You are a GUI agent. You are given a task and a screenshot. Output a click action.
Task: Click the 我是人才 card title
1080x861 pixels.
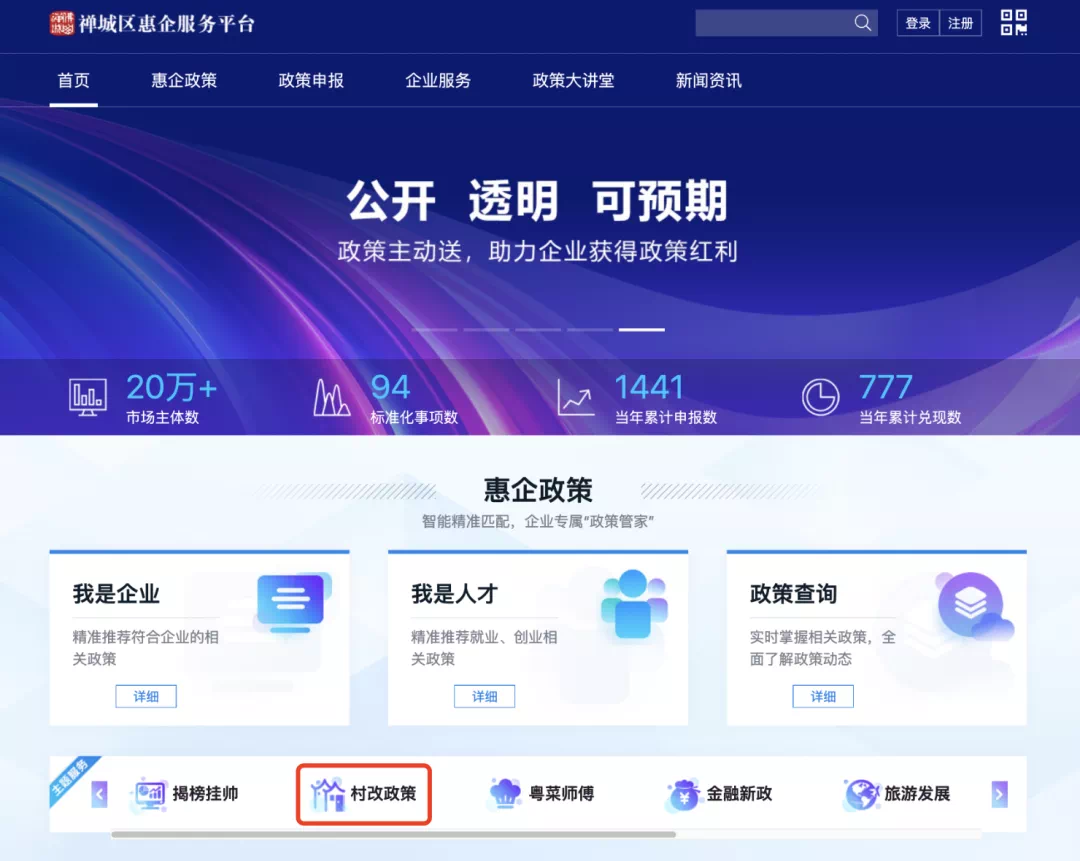[x=455, y=594]
